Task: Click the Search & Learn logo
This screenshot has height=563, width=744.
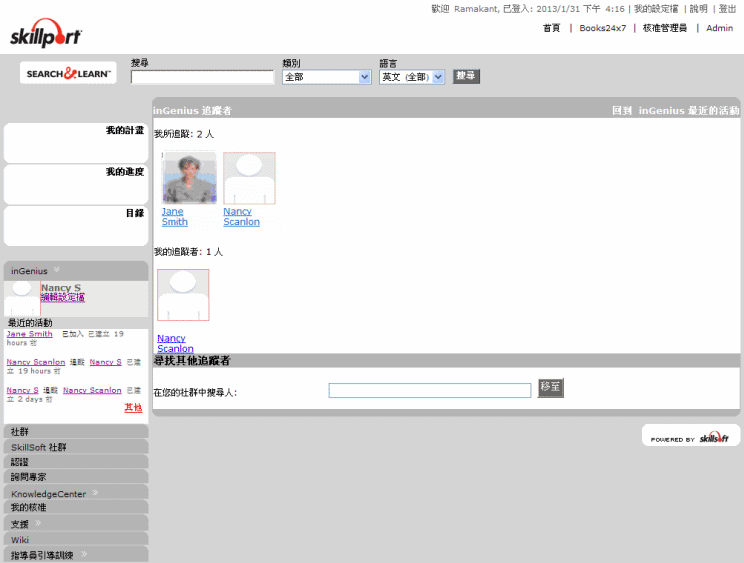Action: pyautogui.click(x=68, y=73)
